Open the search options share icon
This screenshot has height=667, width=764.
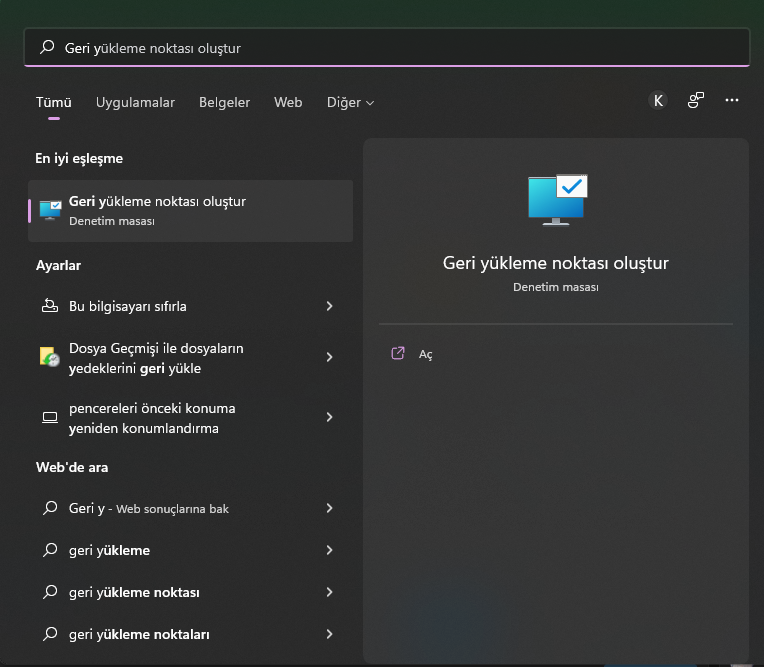click(x=695, y=100)
